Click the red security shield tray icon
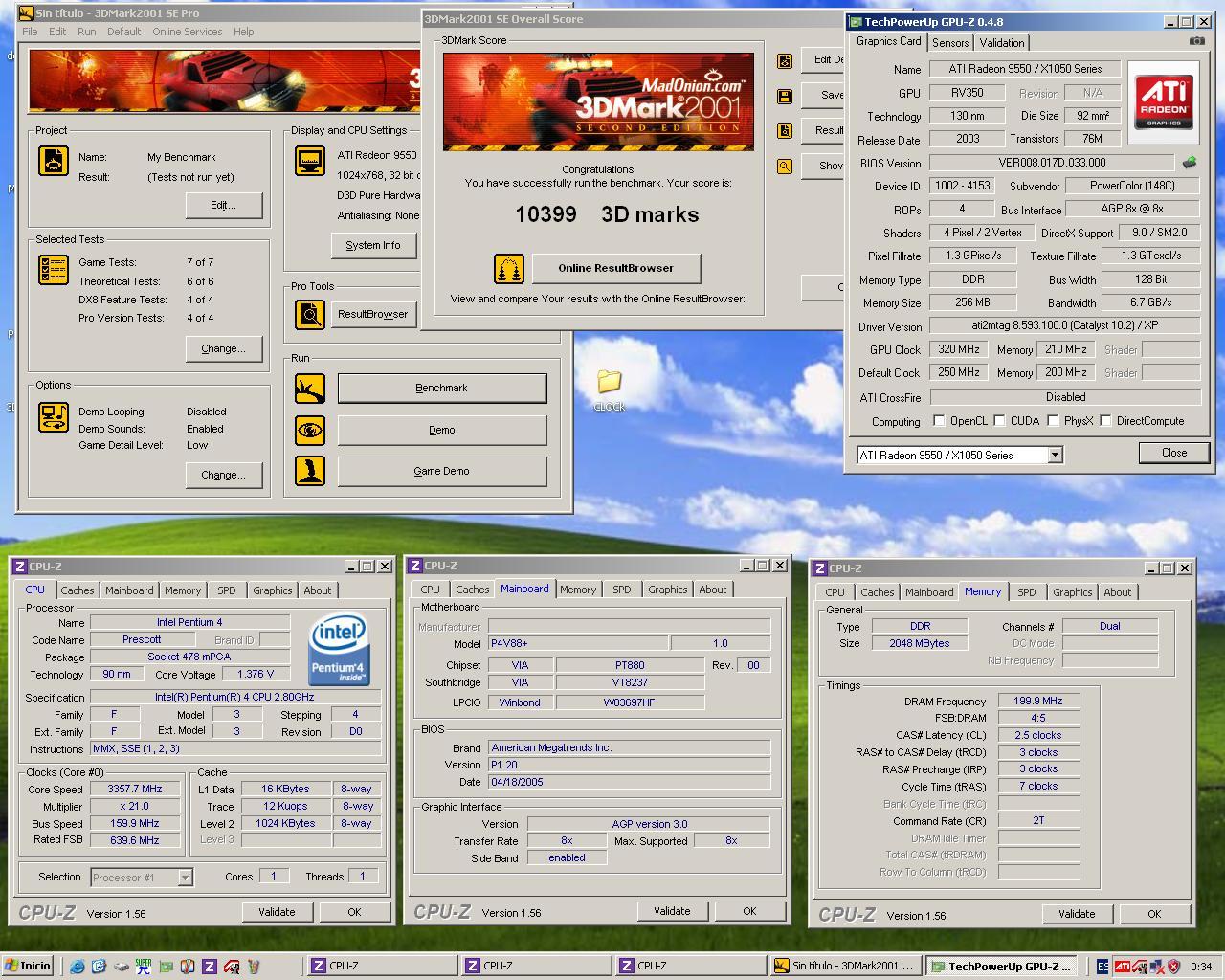 tap(1173, 967)
